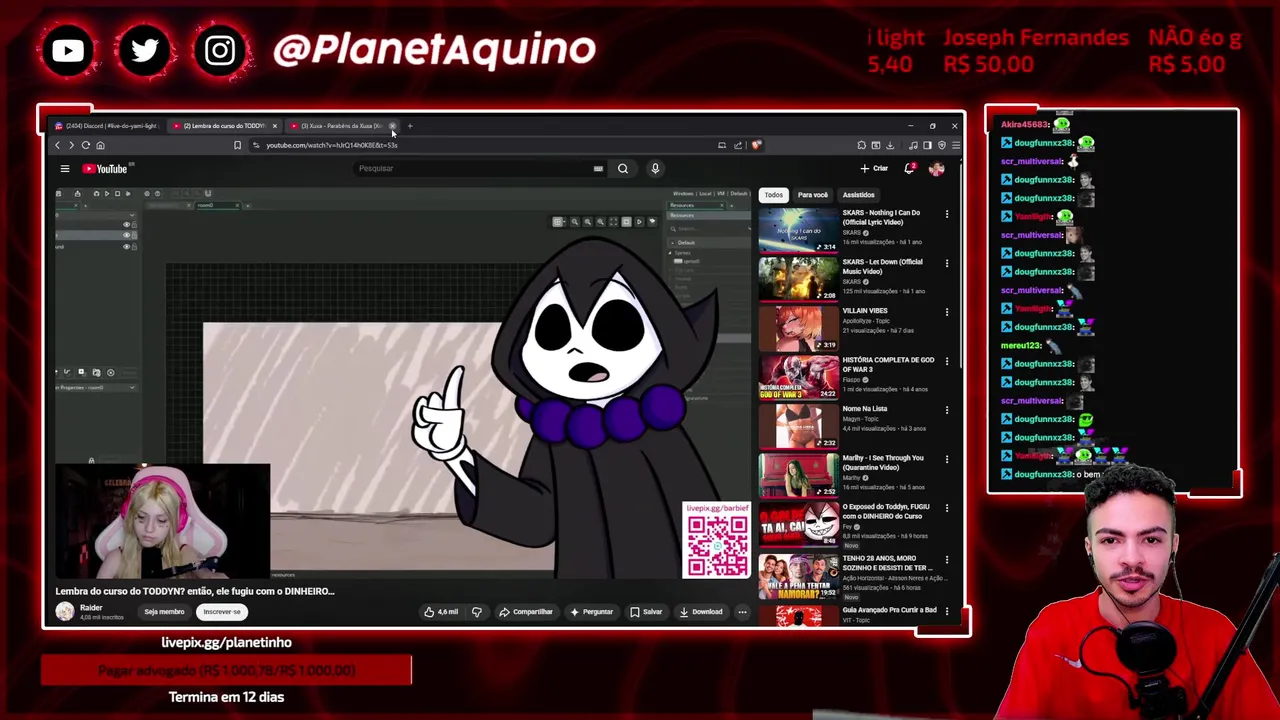Open God of War 3 história thumbnail

(x=798, y=377)
